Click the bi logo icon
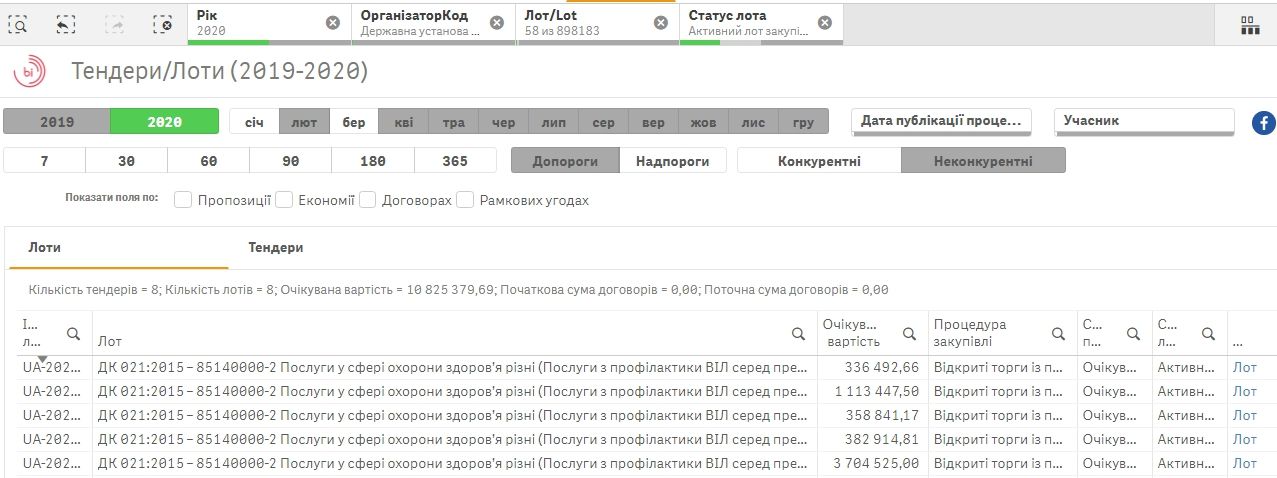This screenshot has width=1277, height=478. [28, 72]
